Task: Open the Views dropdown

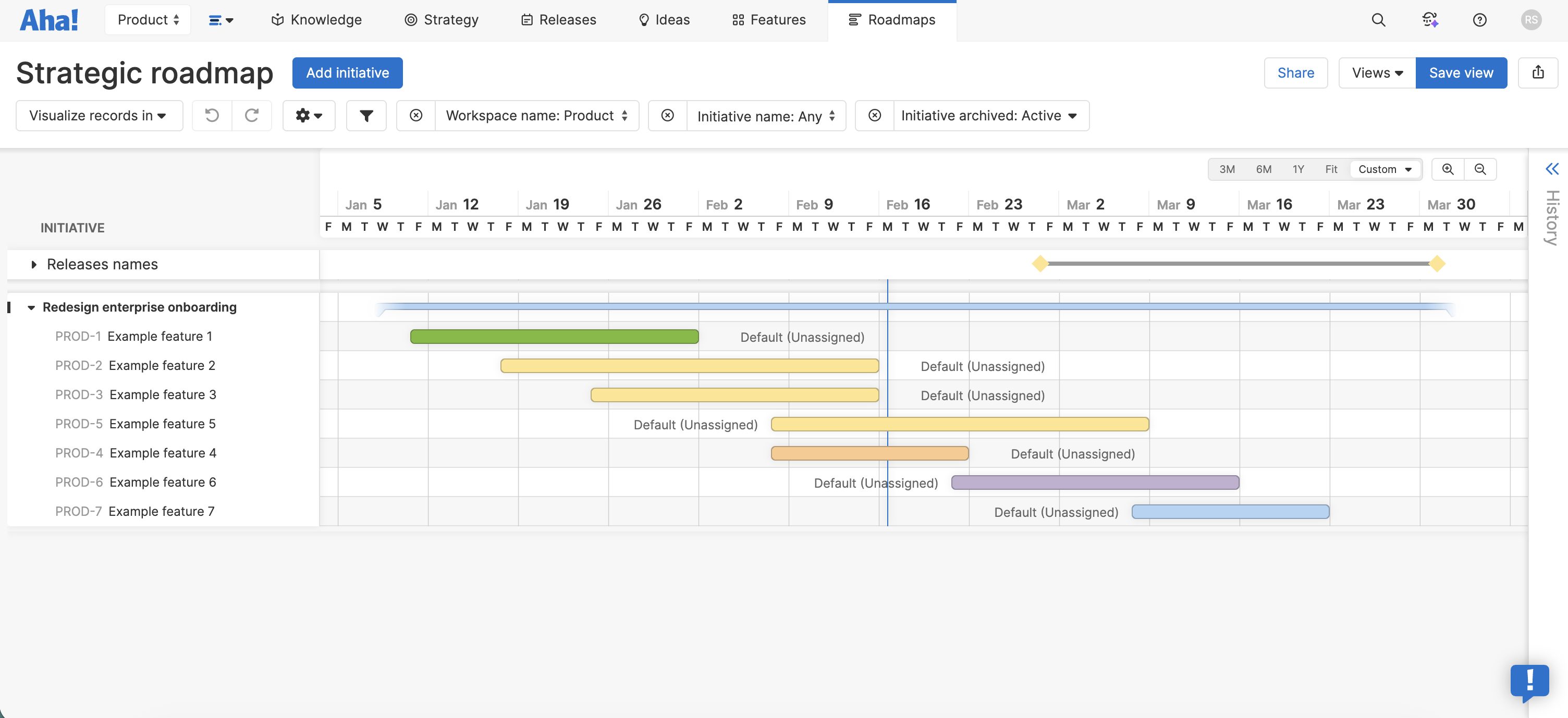Action: click(1377, 73)
